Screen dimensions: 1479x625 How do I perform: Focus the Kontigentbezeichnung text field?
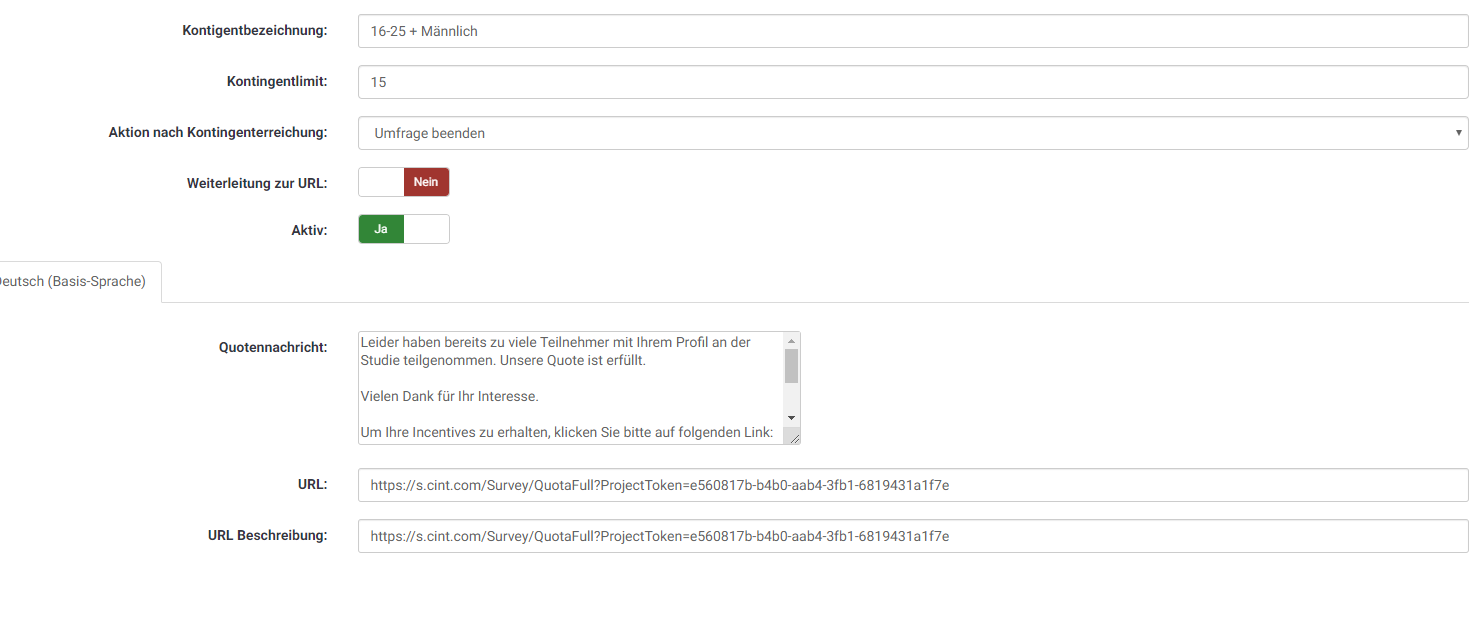[x=912, y=31]
